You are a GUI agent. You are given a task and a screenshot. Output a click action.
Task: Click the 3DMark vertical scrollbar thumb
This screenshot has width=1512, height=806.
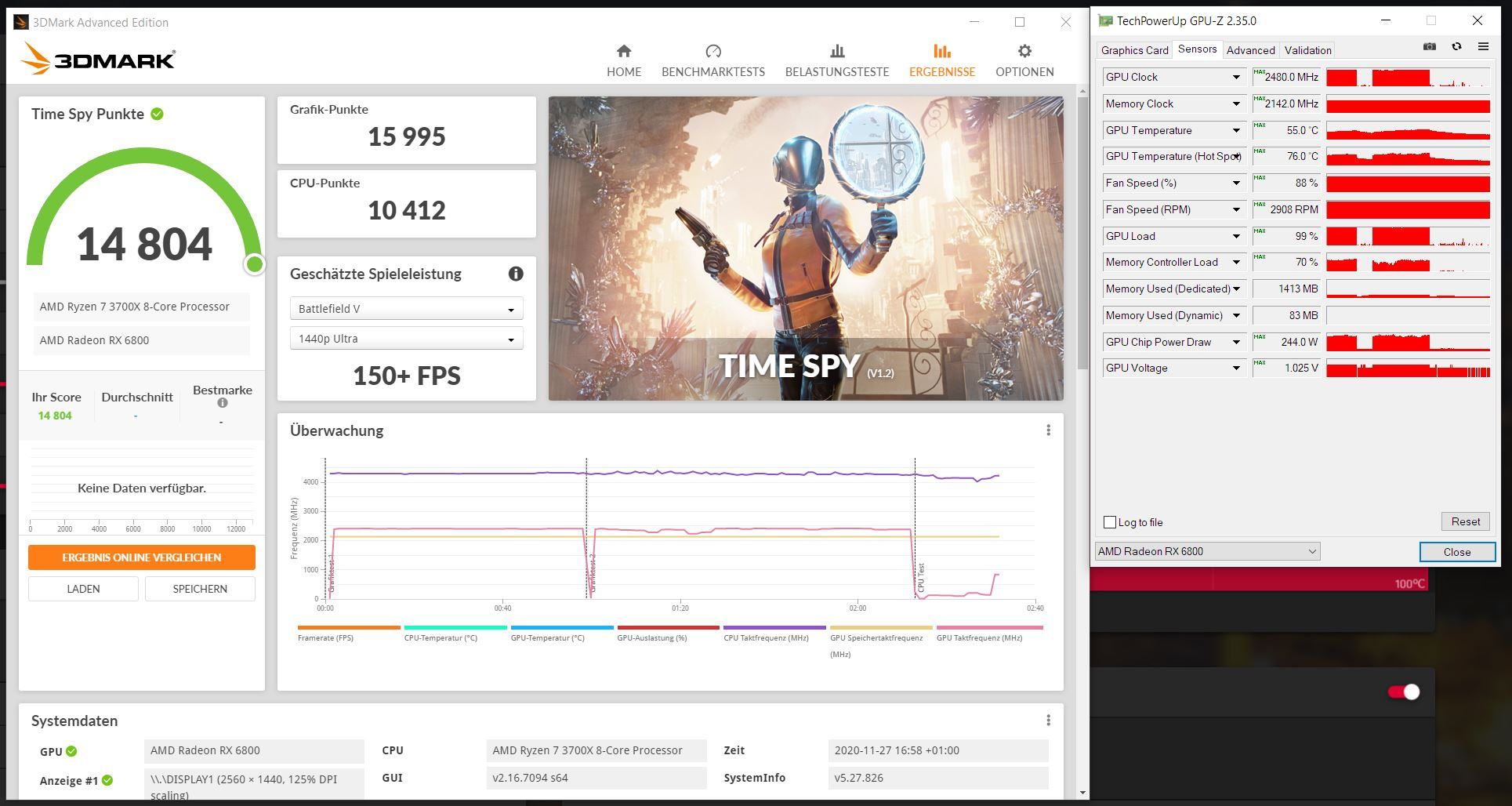1083,231
